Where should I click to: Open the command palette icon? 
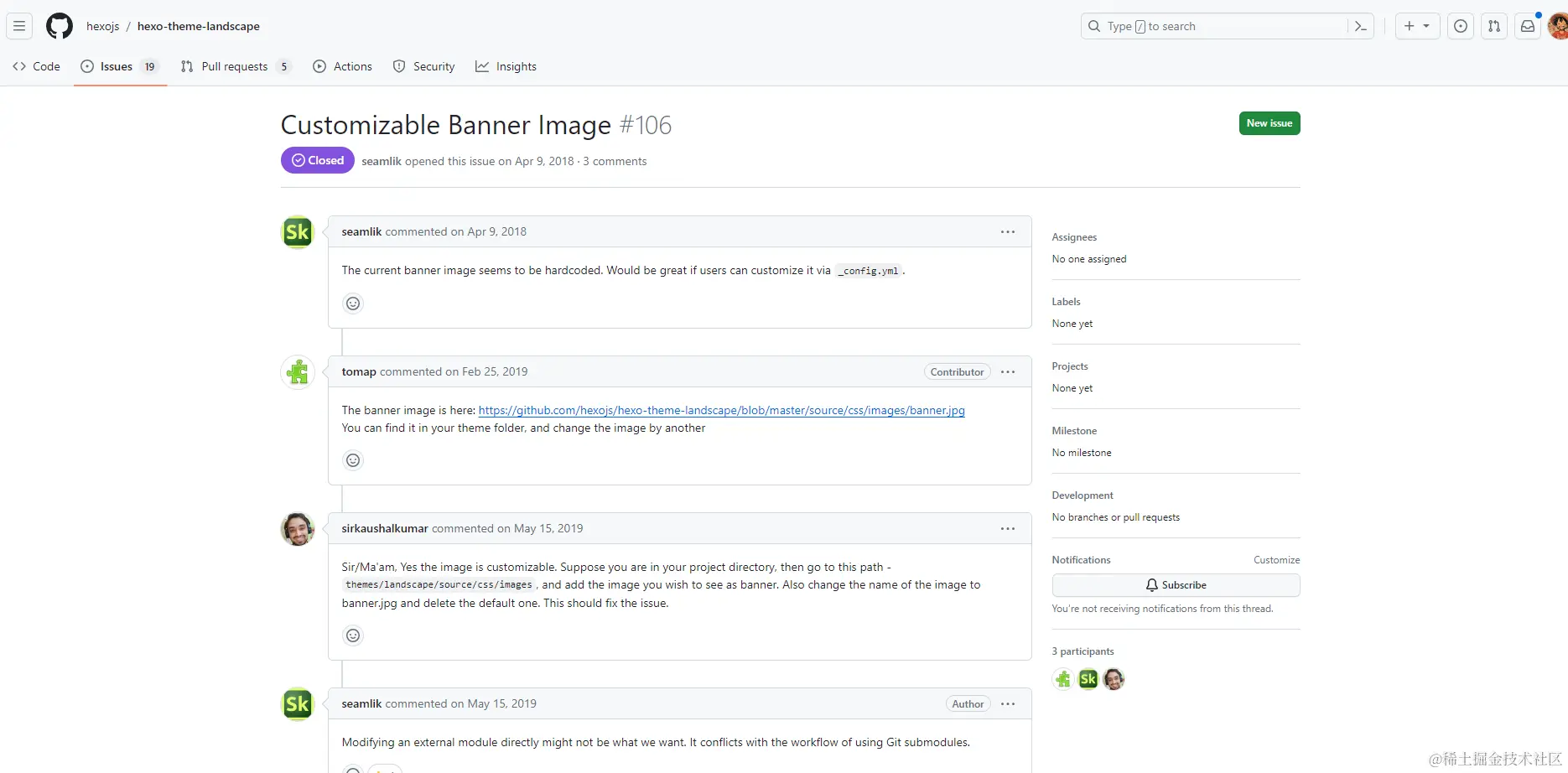[1361, 26]
